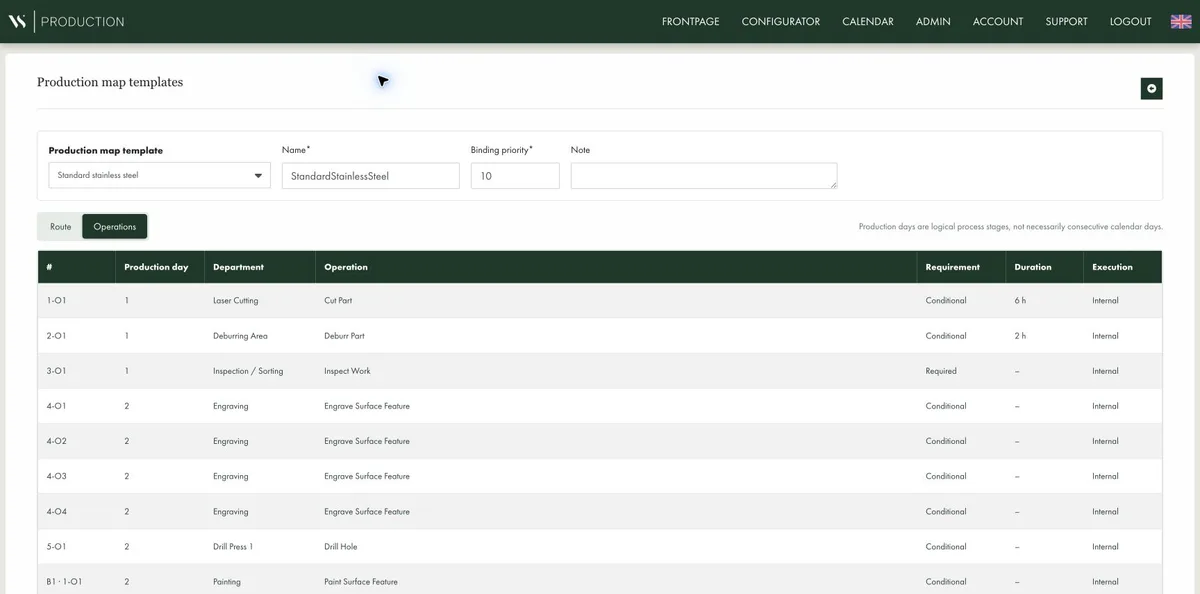Open the CALENDAR navigation item
Viewport: 1200px width, 594px height.
pyautogui.click(x=867, y=21)
